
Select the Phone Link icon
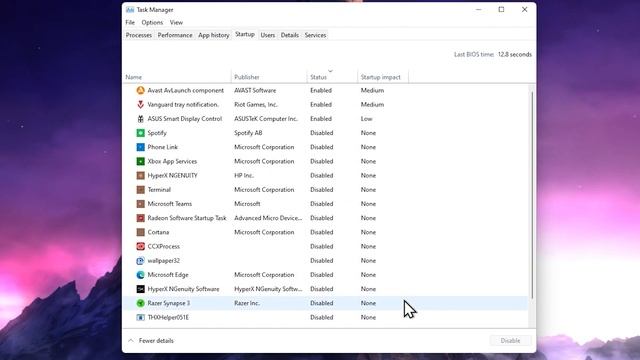[x=140, y=147]
